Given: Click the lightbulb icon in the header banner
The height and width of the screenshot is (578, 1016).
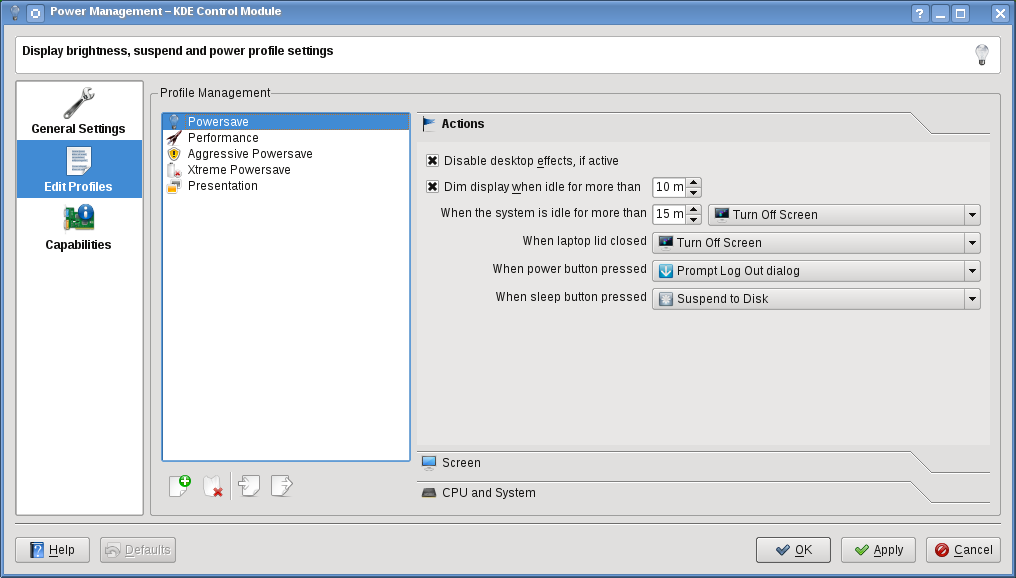Looking at the screenshot, I should point(982,55).
